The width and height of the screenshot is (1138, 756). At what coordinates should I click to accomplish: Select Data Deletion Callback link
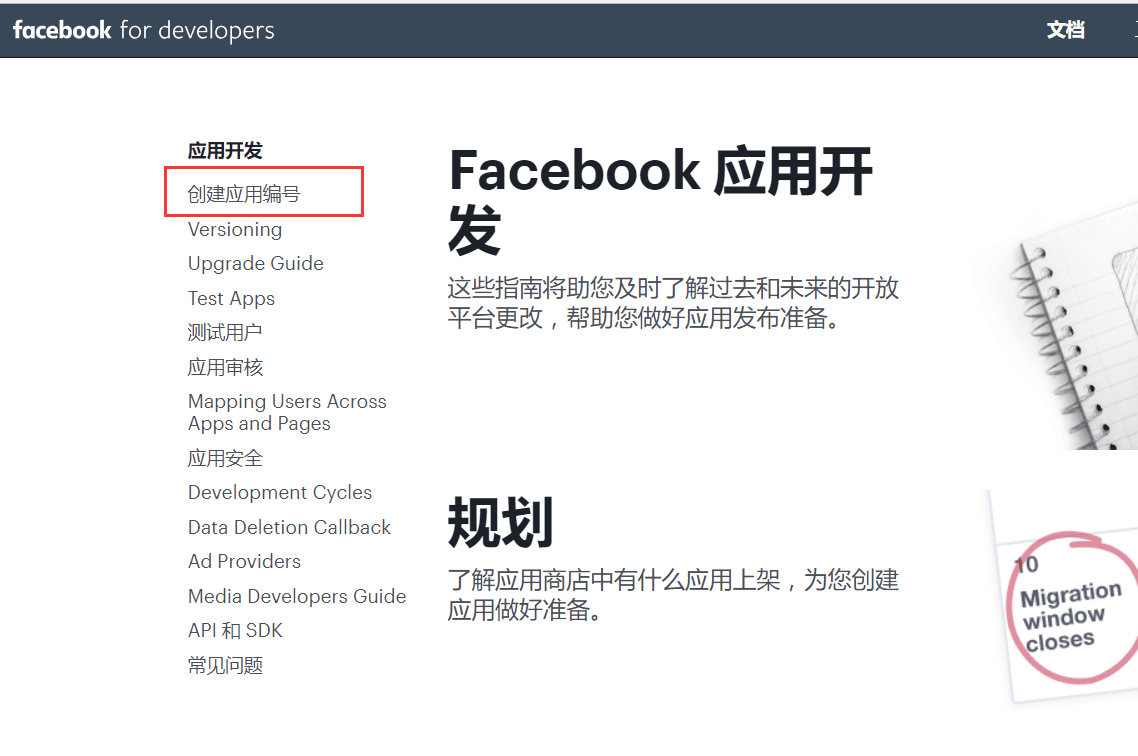coord(289,527)
